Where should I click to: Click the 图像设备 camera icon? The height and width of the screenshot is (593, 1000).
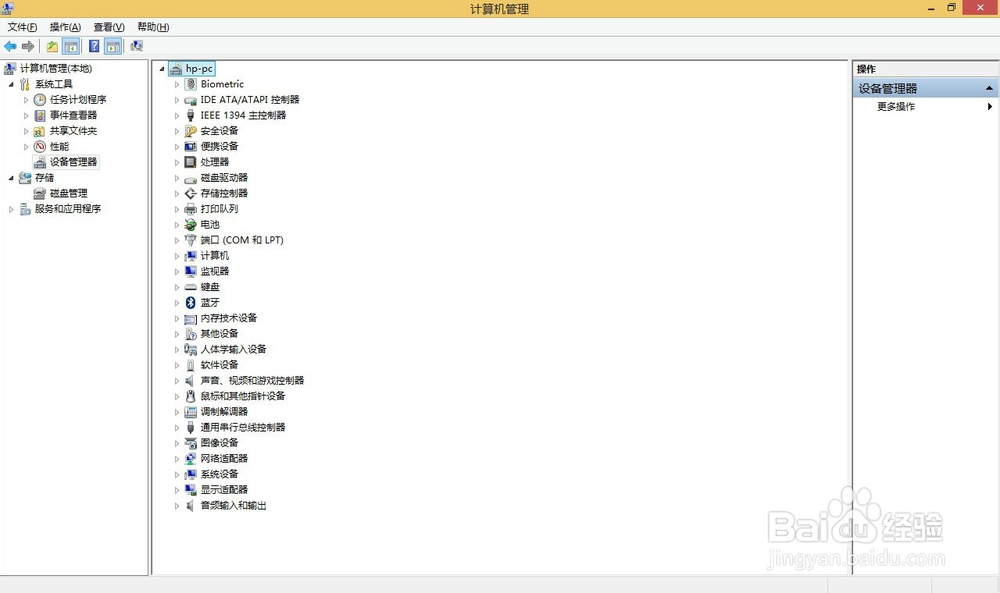(190, 443)
